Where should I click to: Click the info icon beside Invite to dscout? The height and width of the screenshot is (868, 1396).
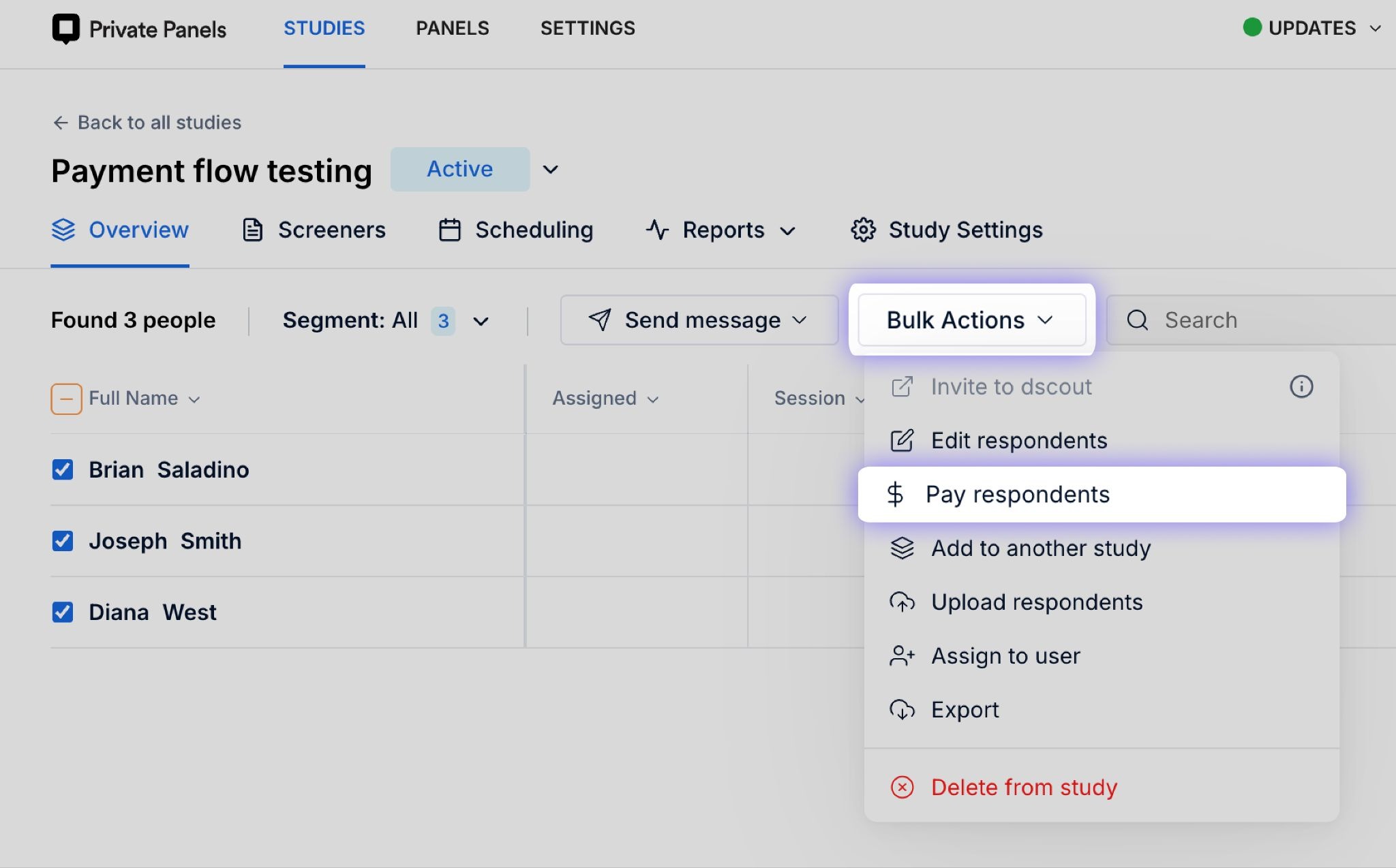(x=1301, y=387)
